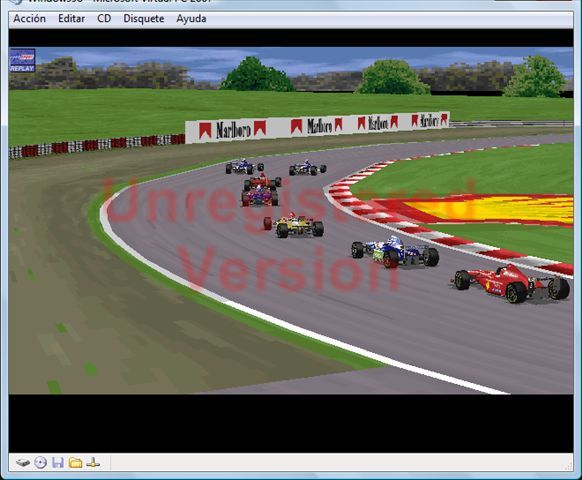582x480 pixels.
Task: Click the blue Williams car near the kerb
Action: (395, 252)
